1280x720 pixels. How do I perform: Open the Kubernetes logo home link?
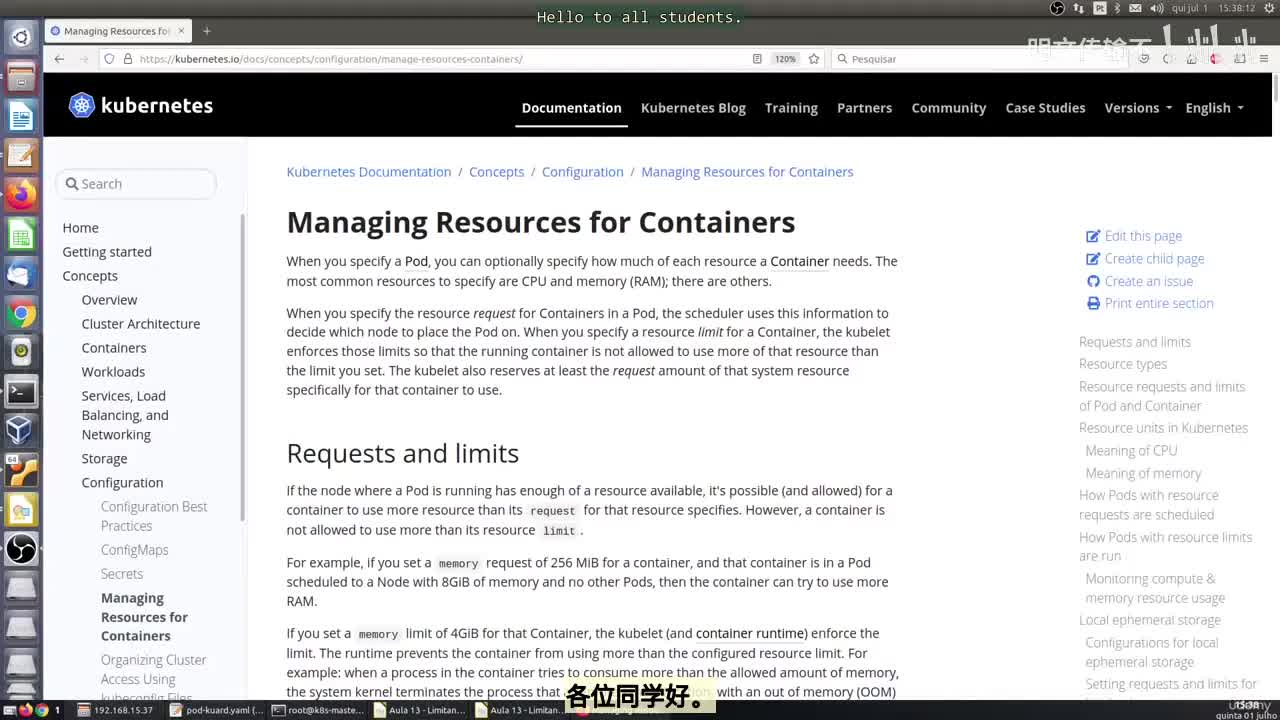click(141, 105)
